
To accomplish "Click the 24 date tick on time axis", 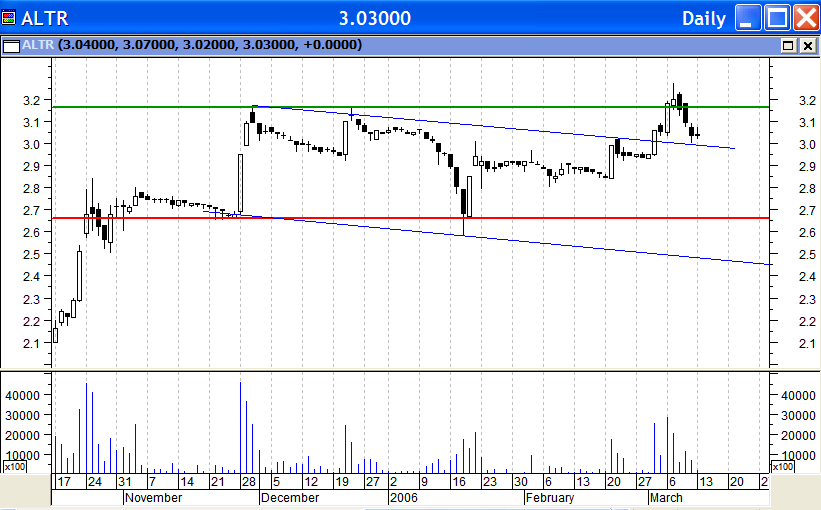I will click(95, 482).
